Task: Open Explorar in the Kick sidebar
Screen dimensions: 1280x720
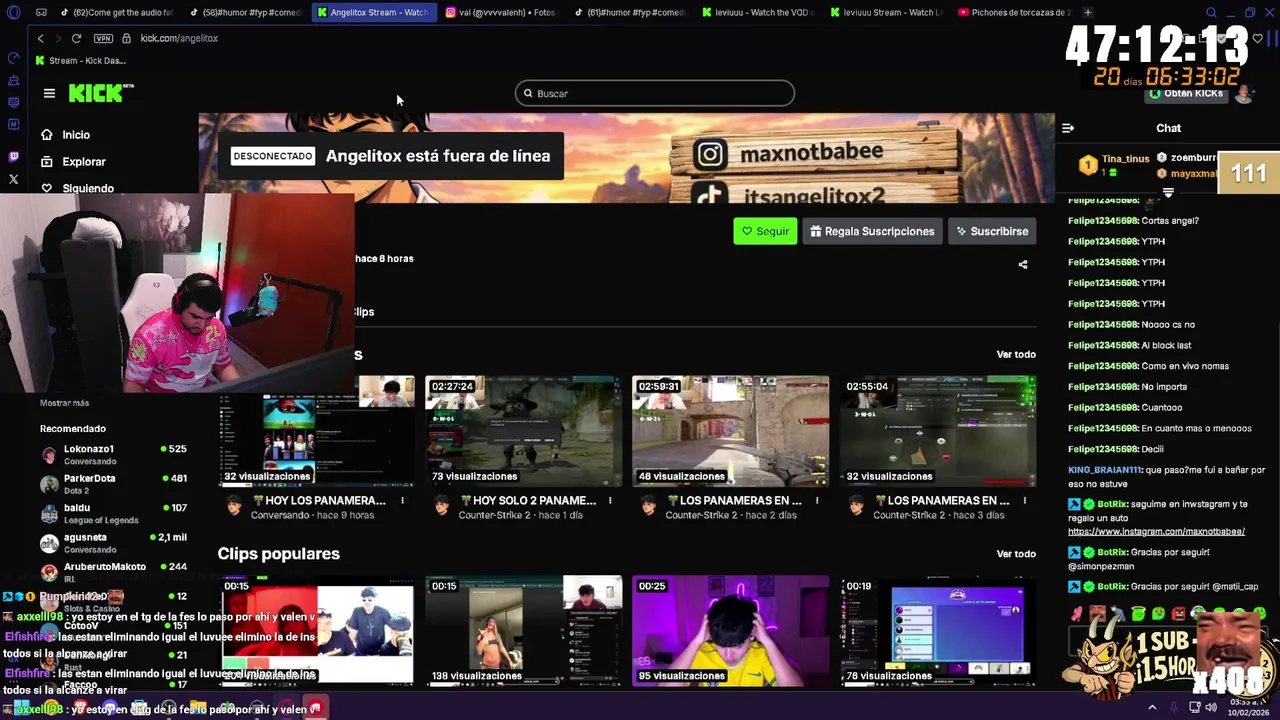Action: click(84, 161)
